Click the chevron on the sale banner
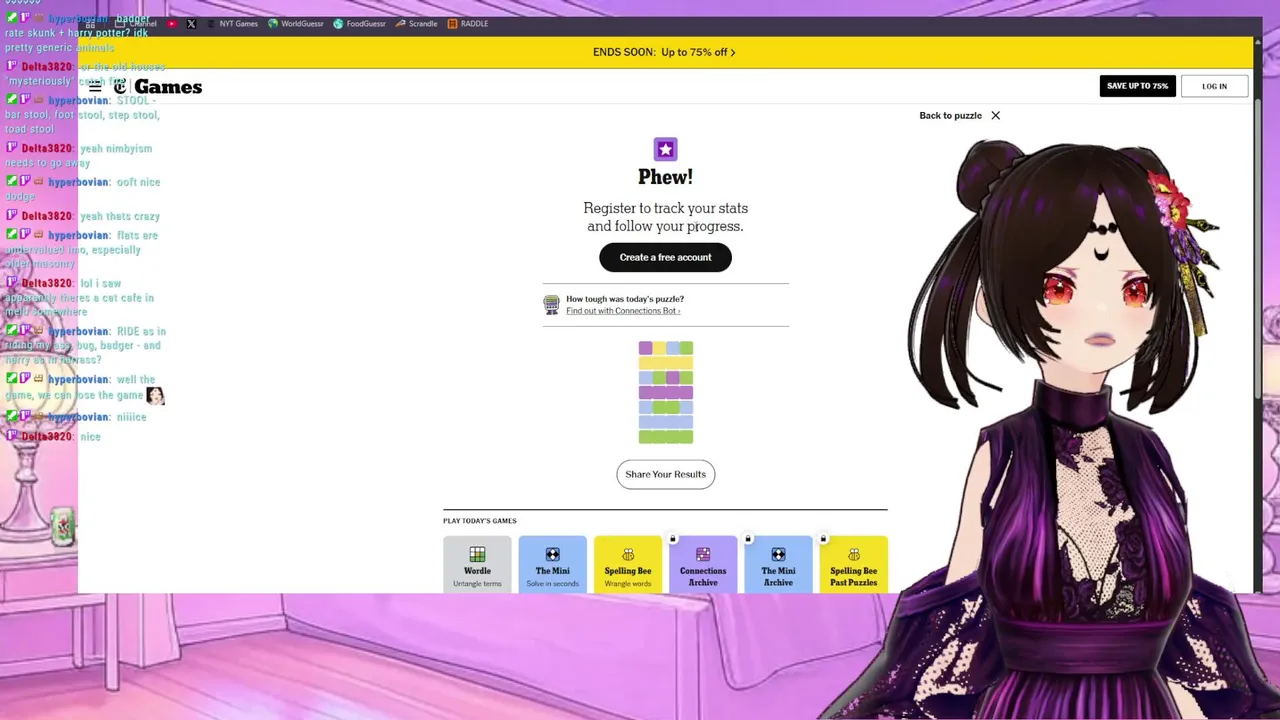This screenshot has width=1280, height=720. click(733, 52)
